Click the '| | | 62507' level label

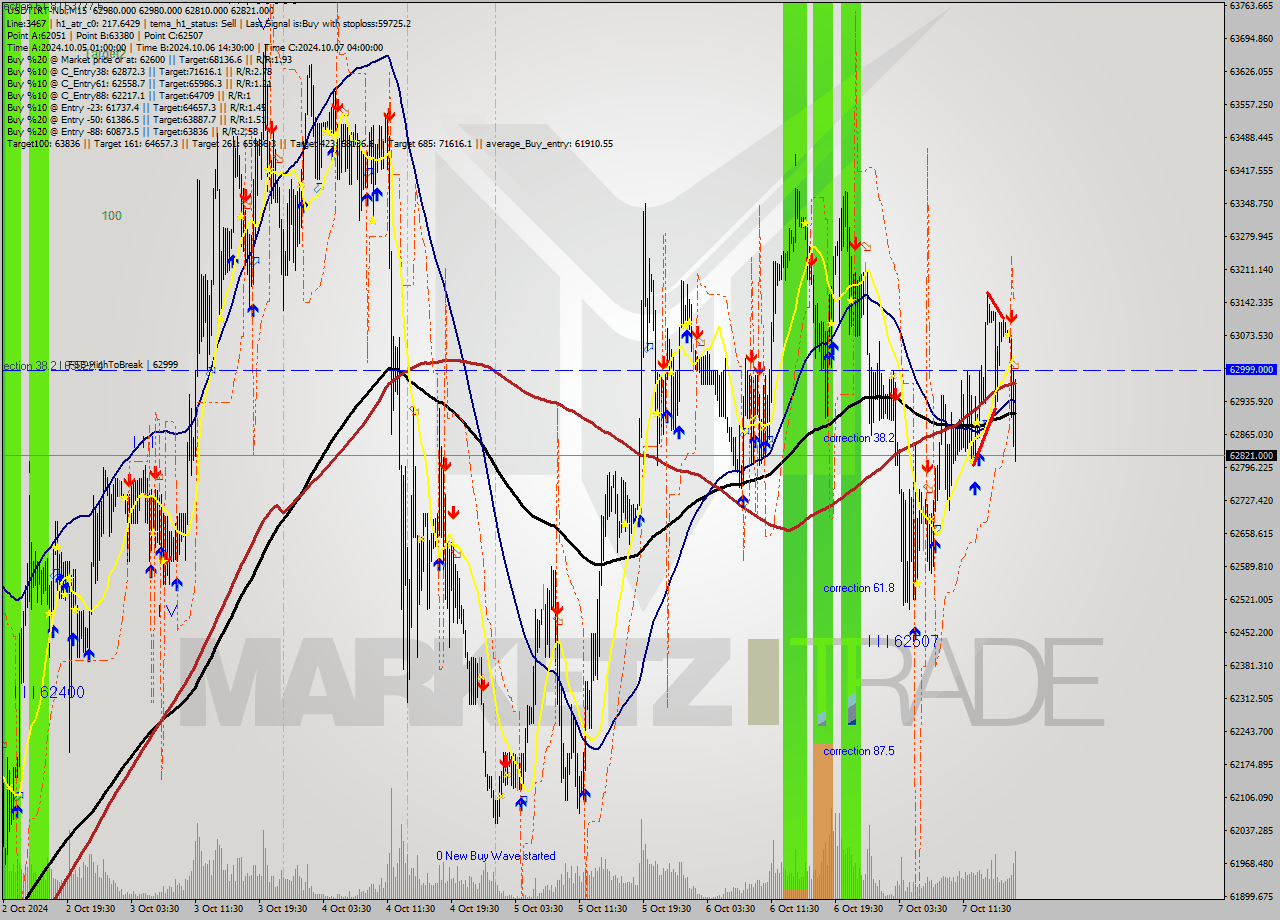pyautogui.click(x=903, y=641)
